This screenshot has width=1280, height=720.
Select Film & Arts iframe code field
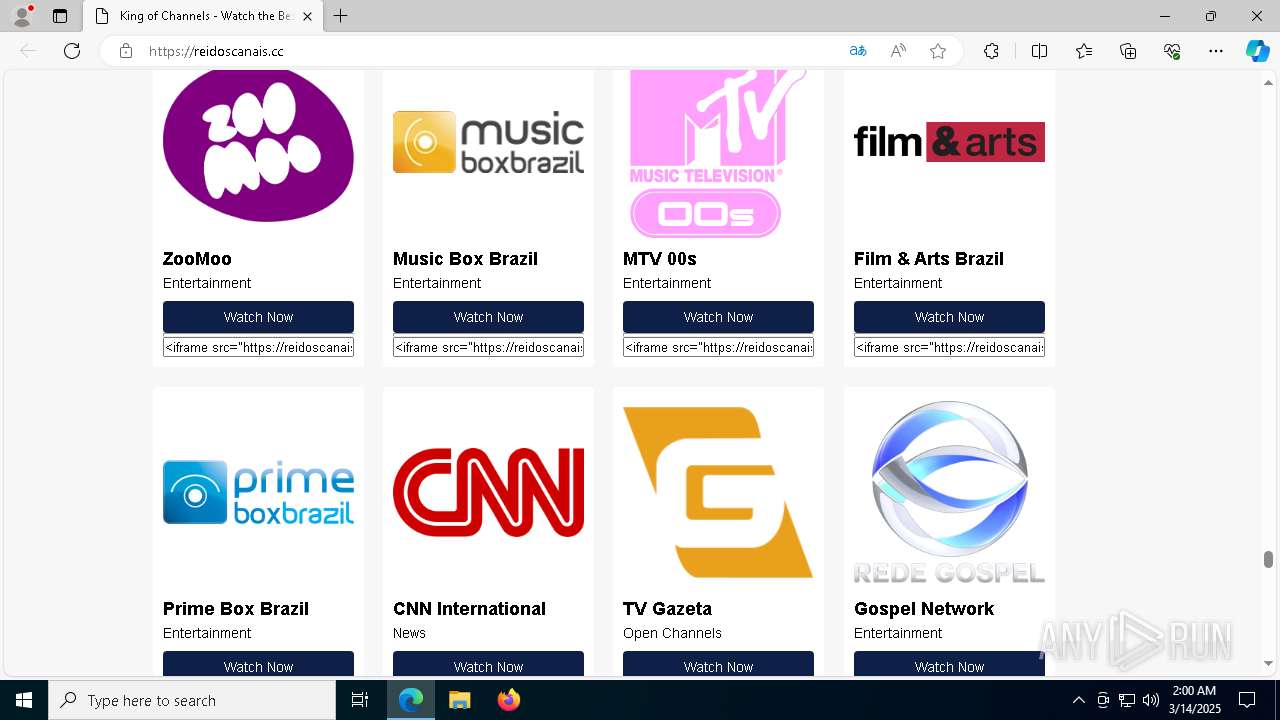pos(949,347)
